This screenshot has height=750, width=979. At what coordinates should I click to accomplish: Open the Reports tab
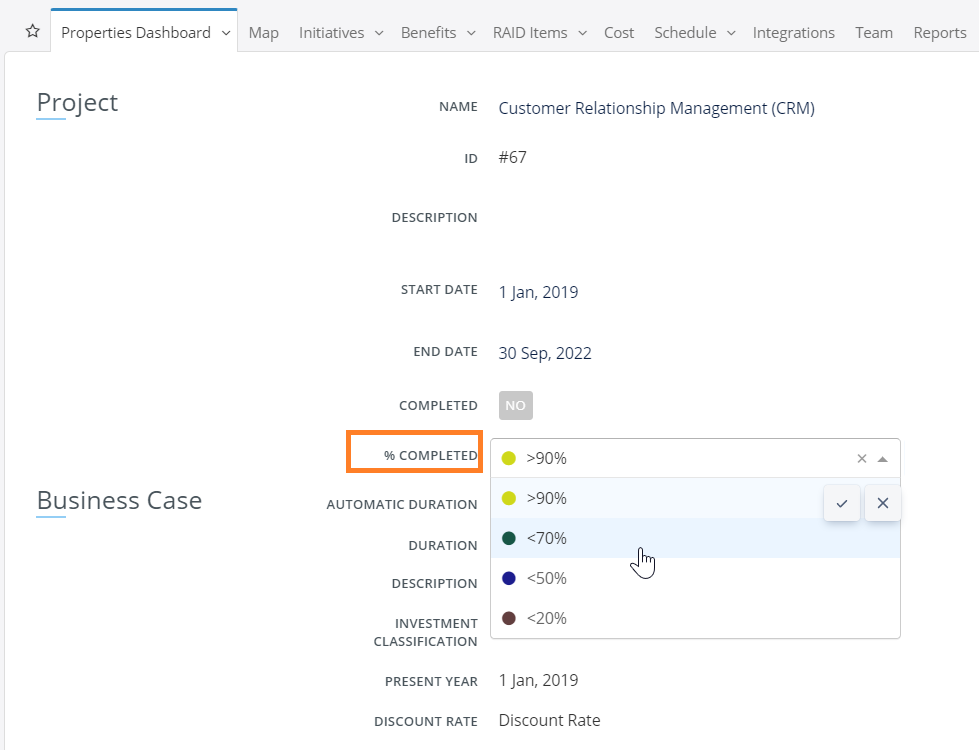[x=940, y=33]
